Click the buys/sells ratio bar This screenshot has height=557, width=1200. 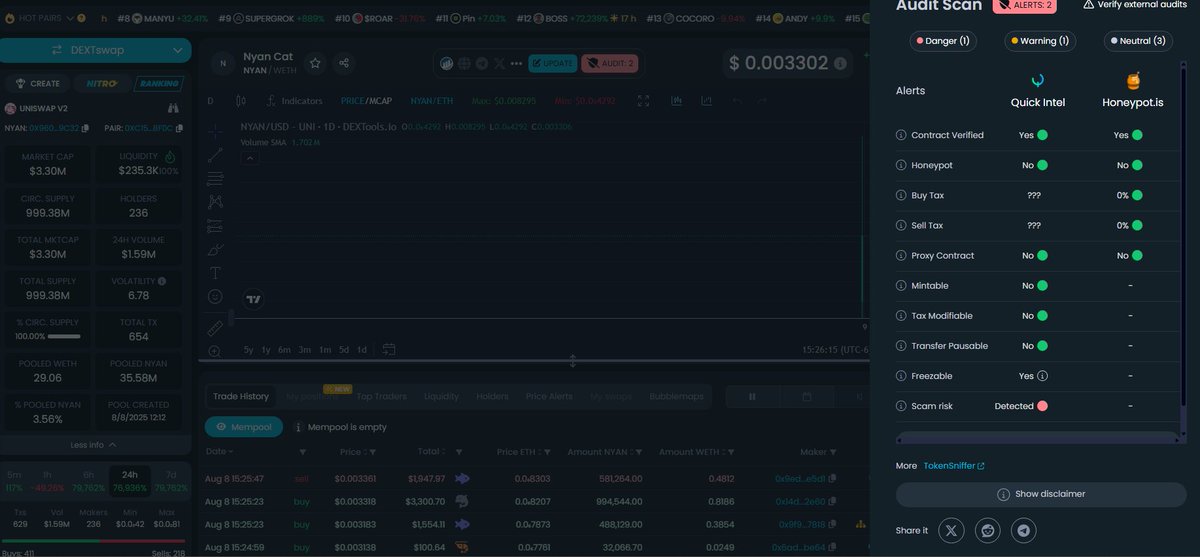pos(96,543)
